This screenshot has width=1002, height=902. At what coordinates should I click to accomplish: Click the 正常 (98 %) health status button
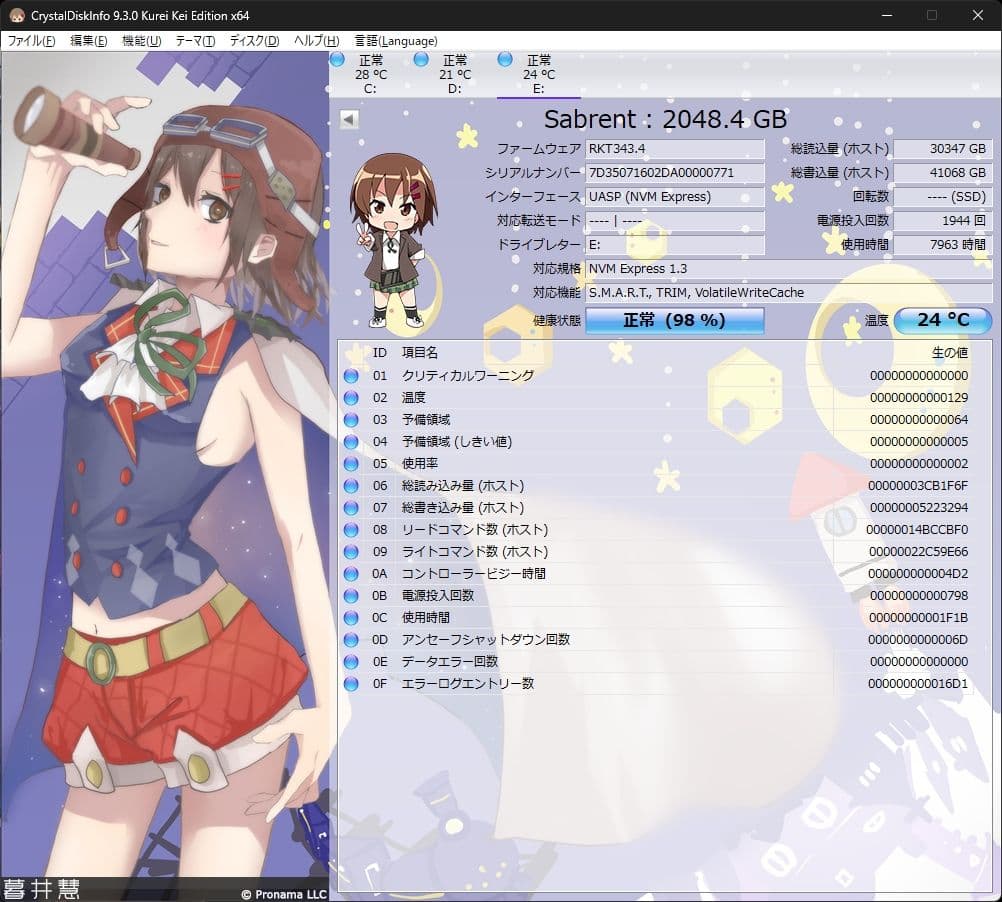point(674,321)
